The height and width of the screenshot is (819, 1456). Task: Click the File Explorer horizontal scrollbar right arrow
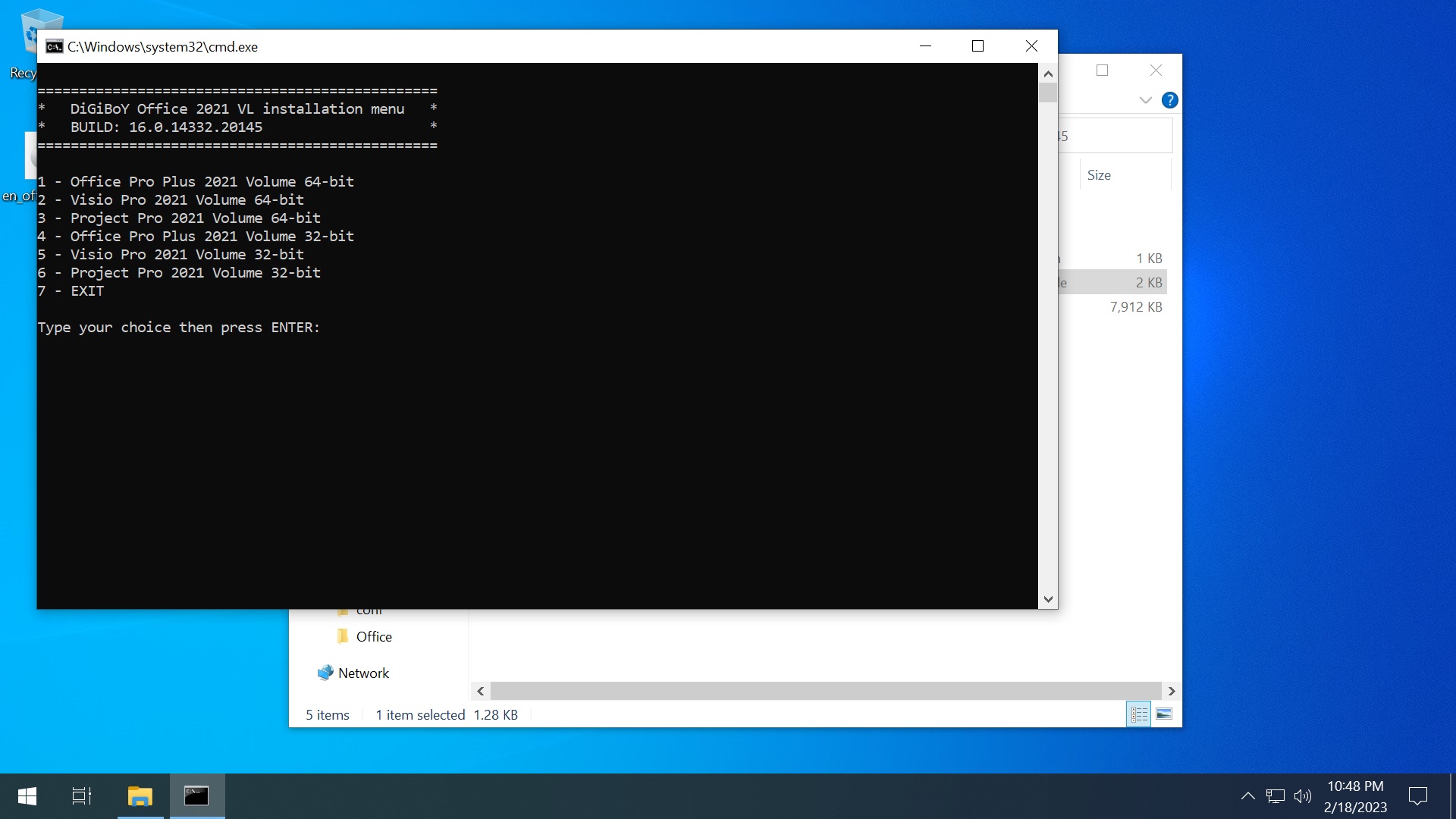[x=1172, y=692]
